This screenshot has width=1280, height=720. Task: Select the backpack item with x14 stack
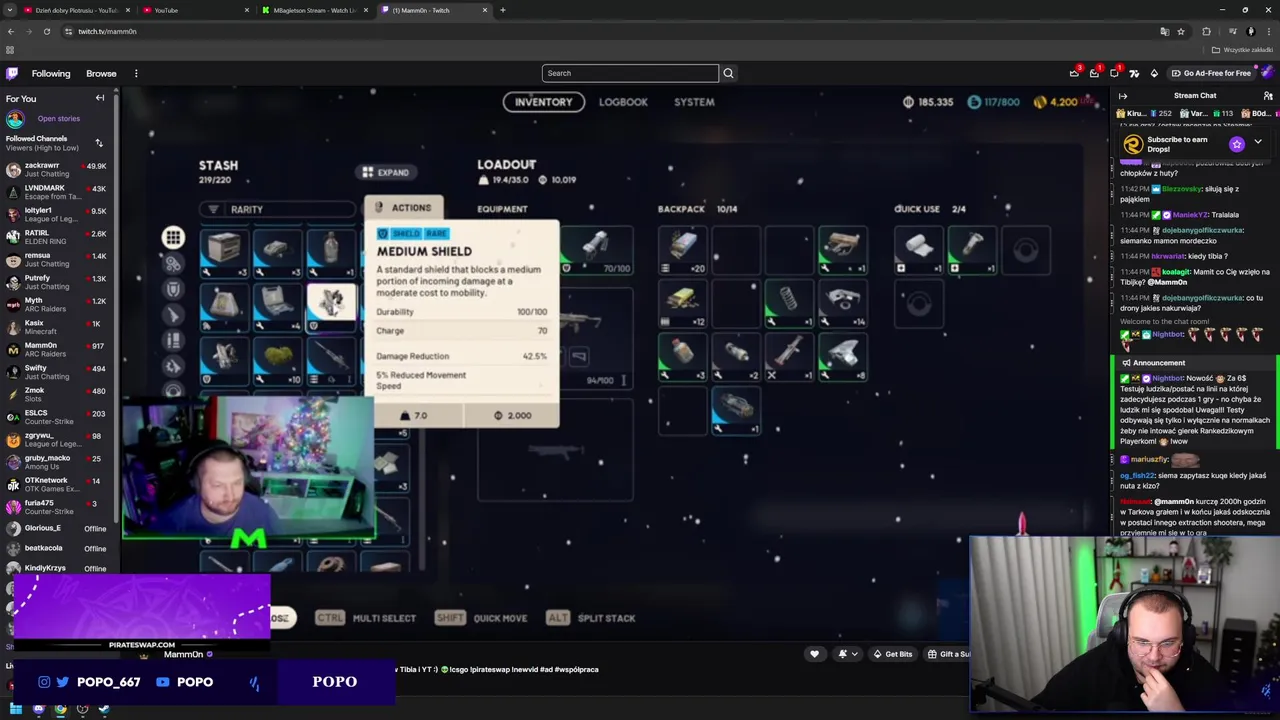coord(843,305)
